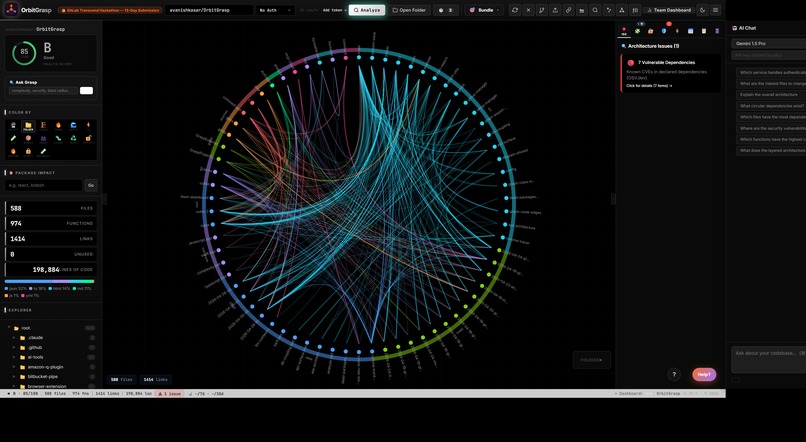The height and width of the screenshot is (442, 806).
Task: Open the blue shield security tab
Action: point(664,31)
